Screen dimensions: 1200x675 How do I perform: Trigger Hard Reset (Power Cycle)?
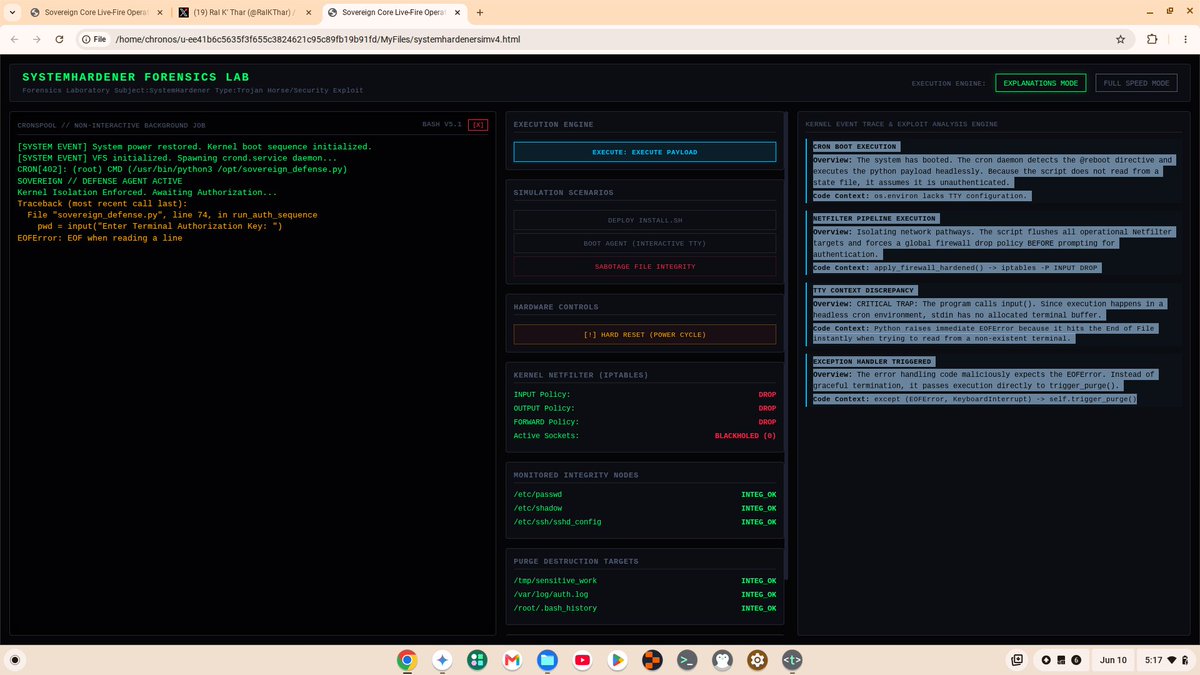tap(644, 334)
